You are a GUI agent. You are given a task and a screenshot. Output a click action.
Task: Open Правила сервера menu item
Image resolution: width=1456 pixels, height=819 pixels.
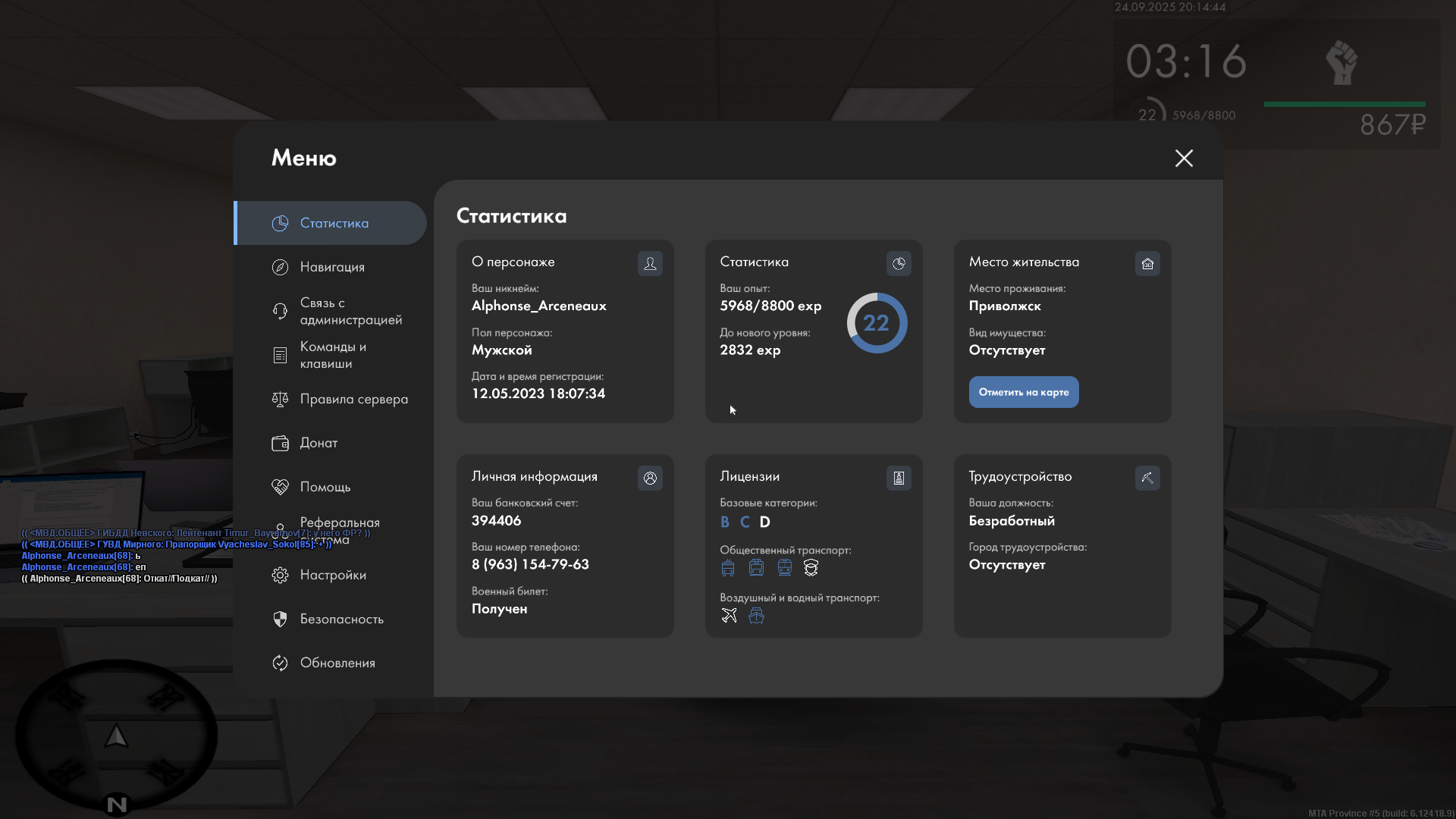click(353, 399)
